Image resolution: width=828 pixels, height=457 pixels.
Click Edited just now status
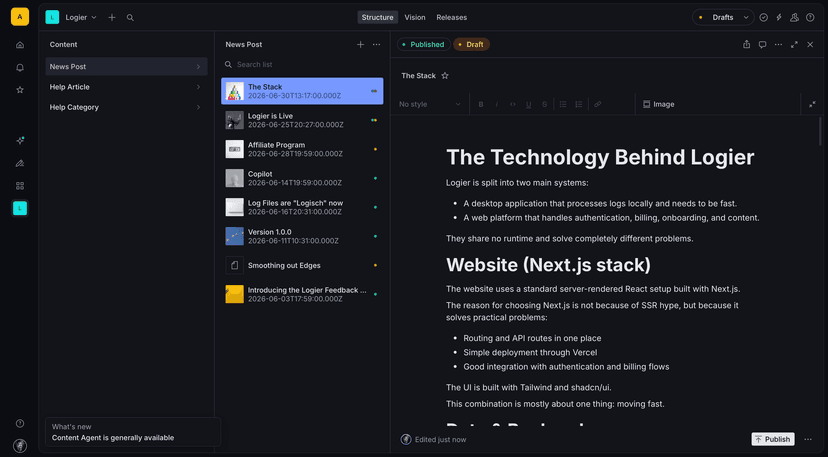point(440,440)
